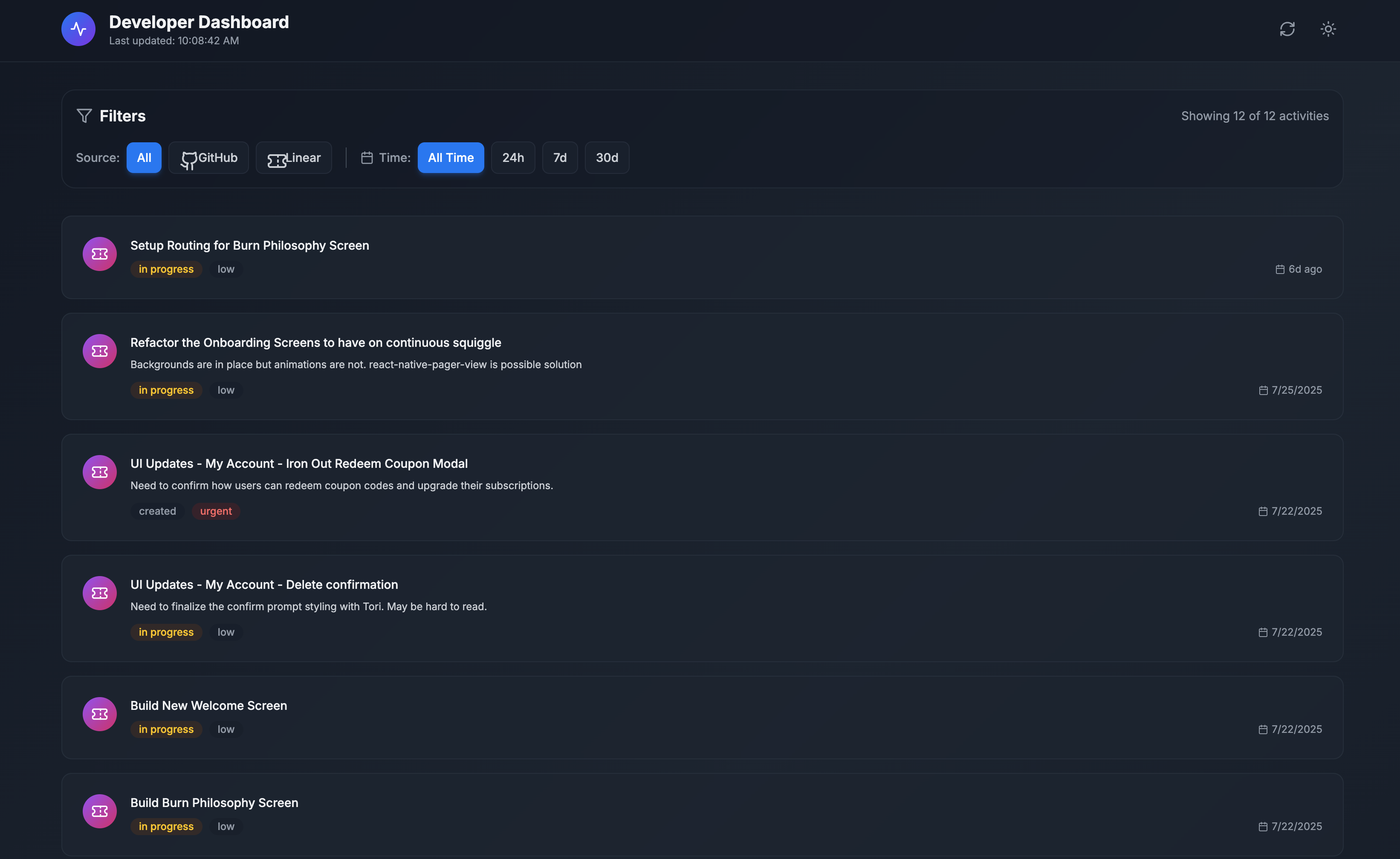The image size is (1400, 859).
Task: Click calendar icon on Build Burn Philosophy card
Action: (x=1263, y=827)
